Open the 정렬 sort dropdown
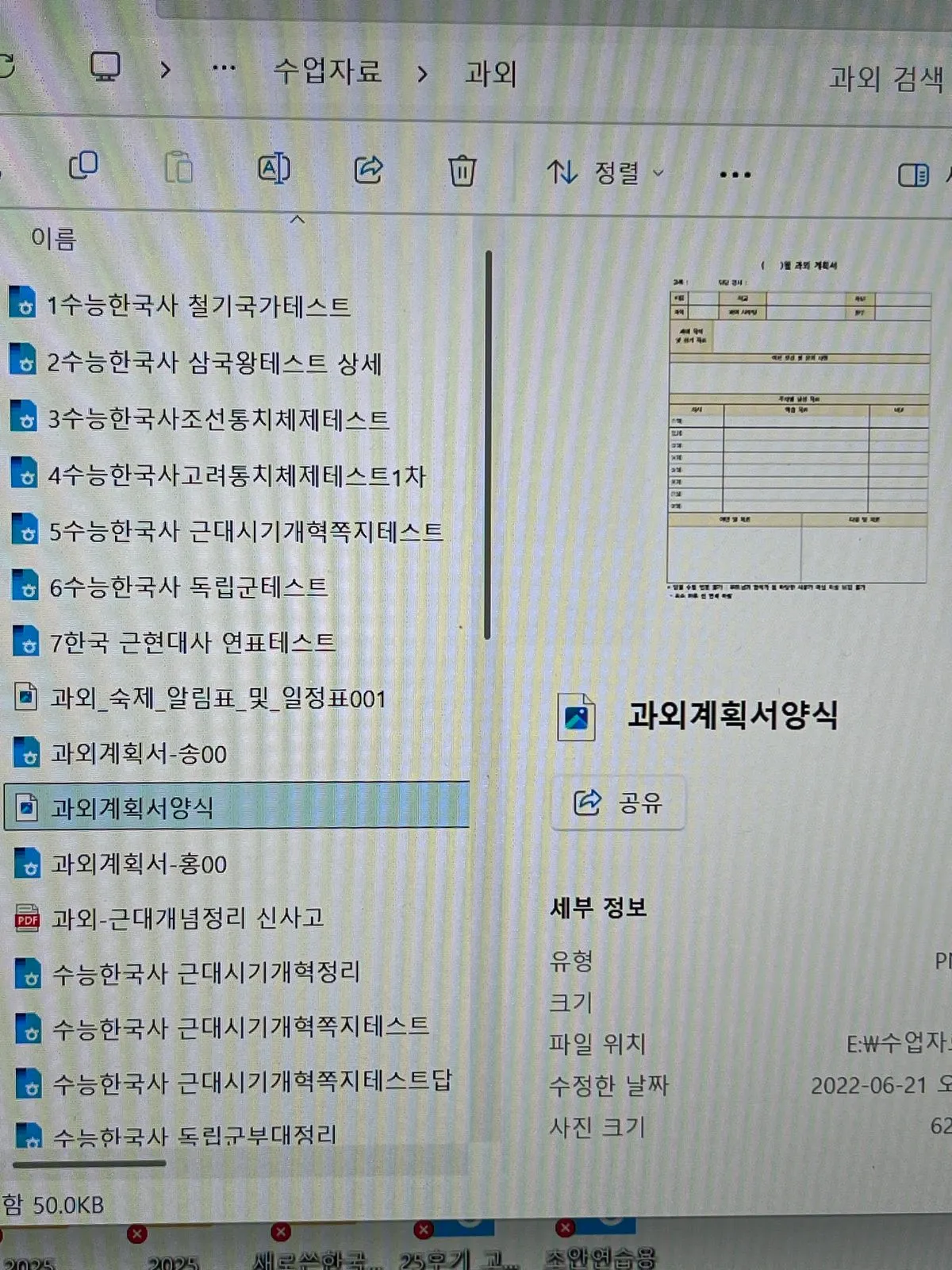 (606, 172)
